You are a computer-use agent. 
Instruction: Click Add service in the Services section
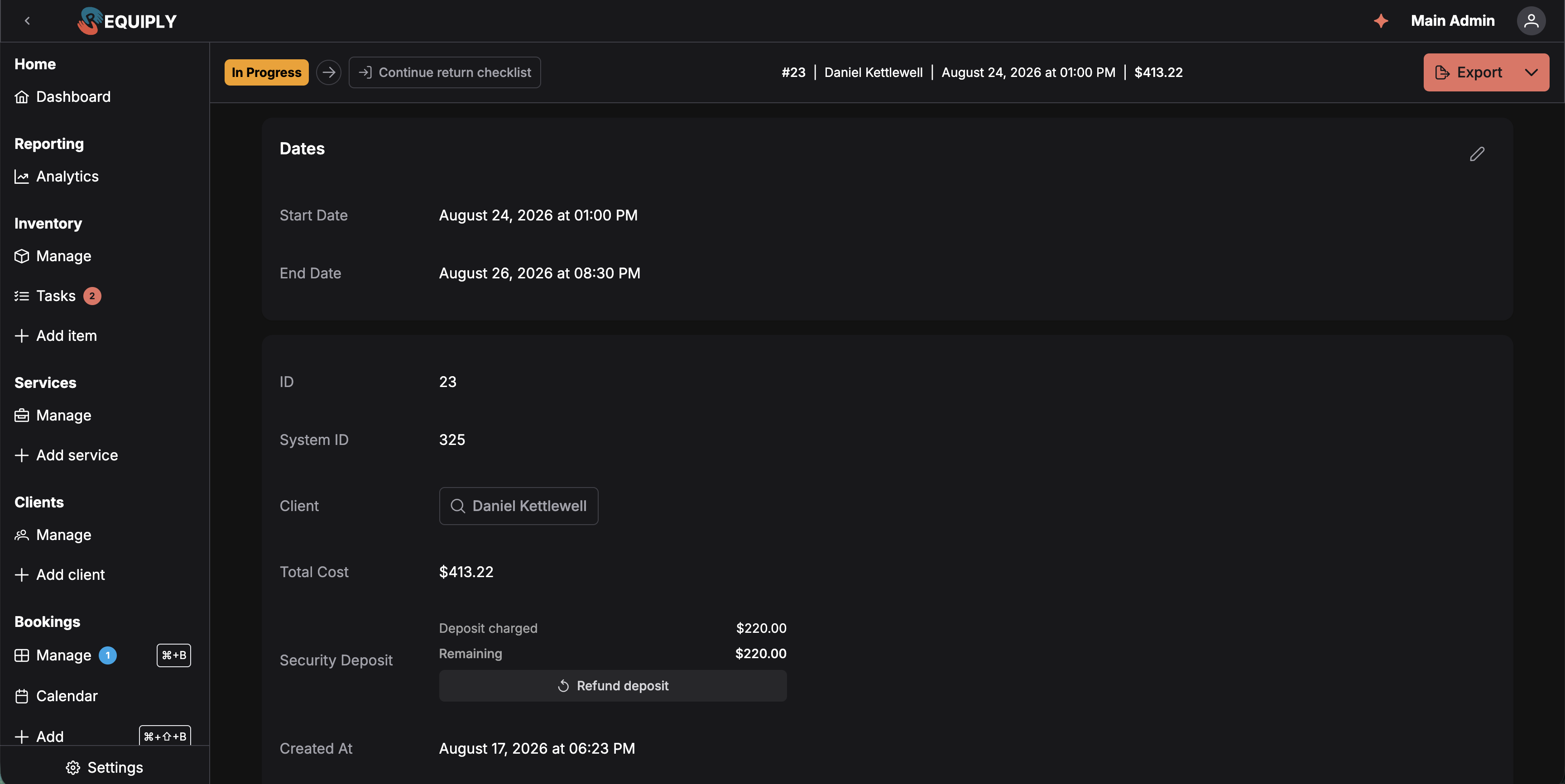[x=66, y=455]
